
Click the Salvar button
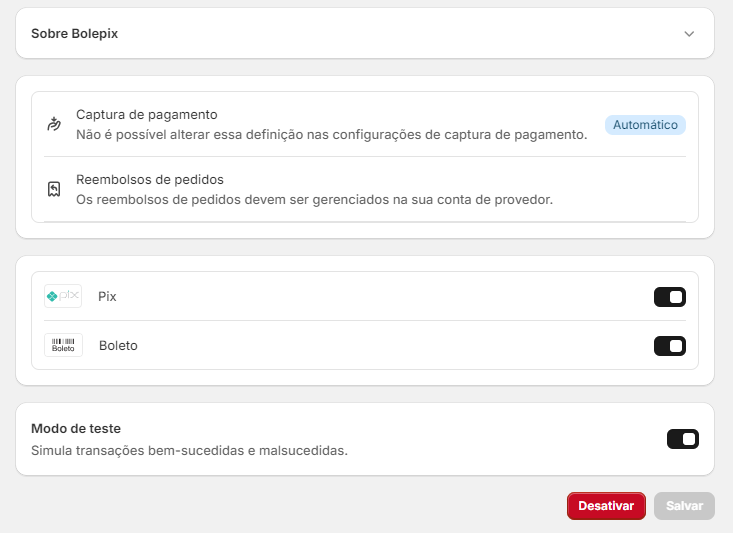tap(684, 506)
